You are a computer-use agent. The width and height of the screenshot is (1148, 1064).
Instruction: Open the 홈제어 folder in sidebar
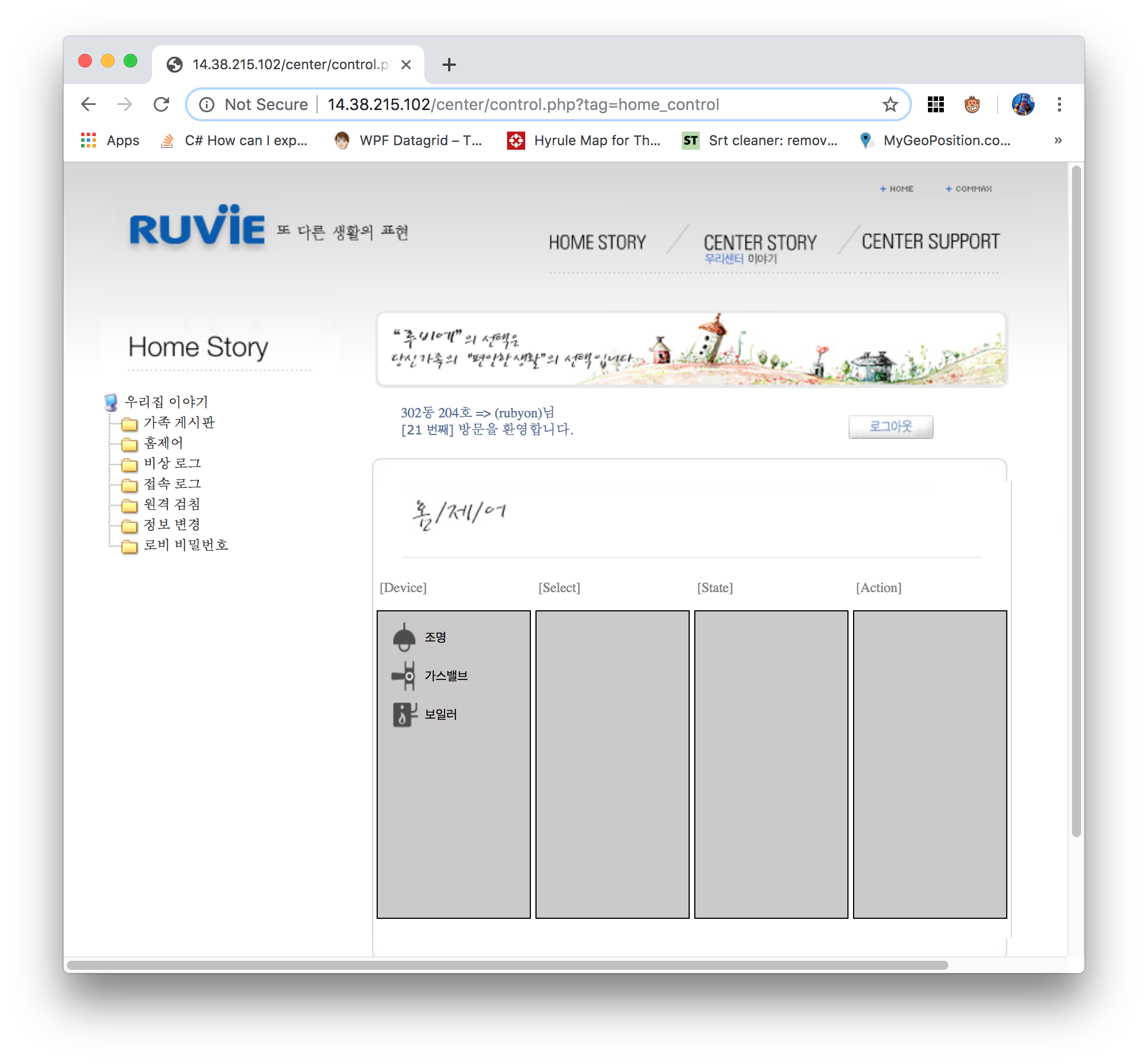tap(163, 443)
